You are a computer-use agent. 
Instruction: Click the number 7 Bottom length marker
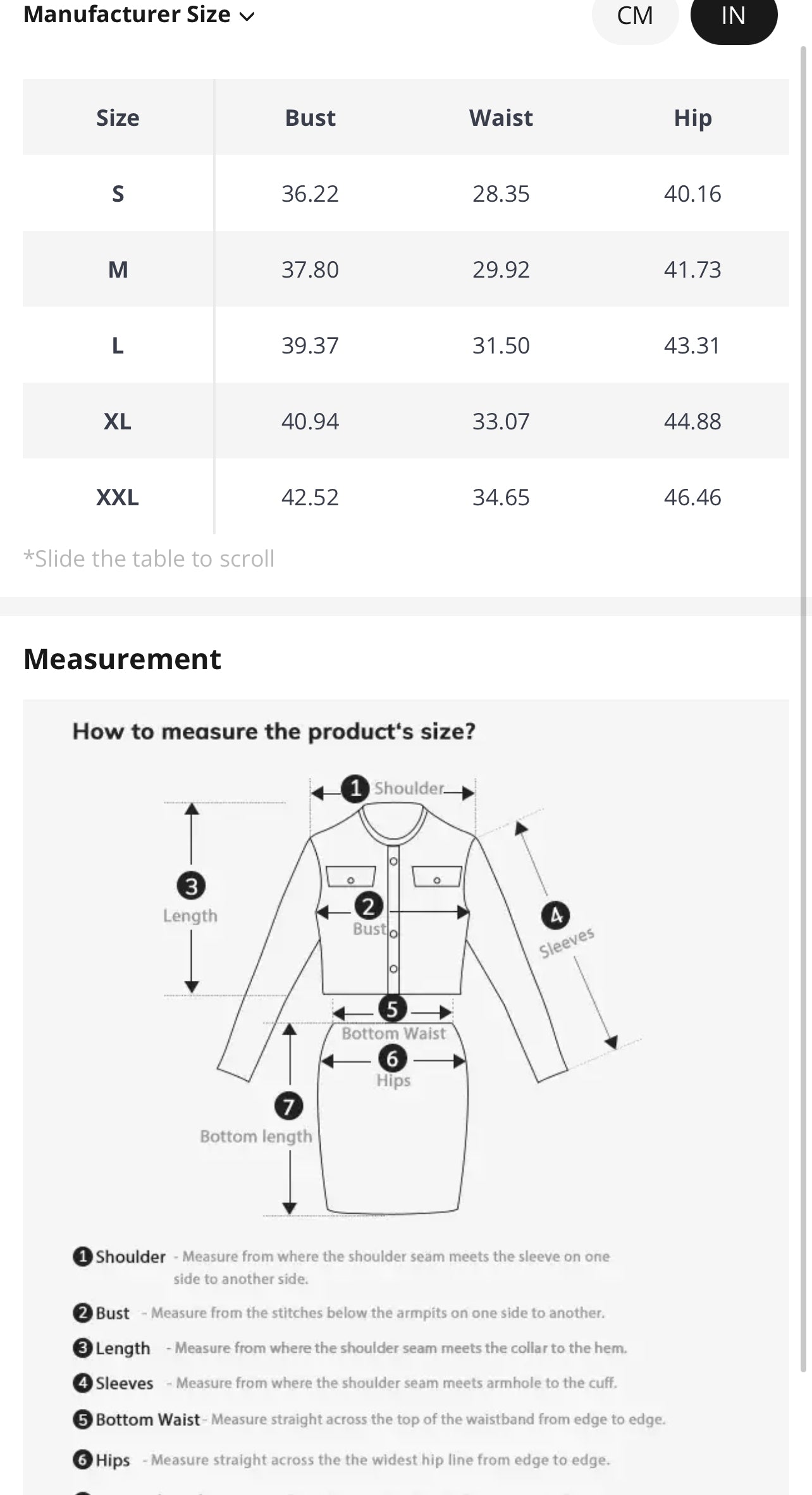(x=288, y=1106)
